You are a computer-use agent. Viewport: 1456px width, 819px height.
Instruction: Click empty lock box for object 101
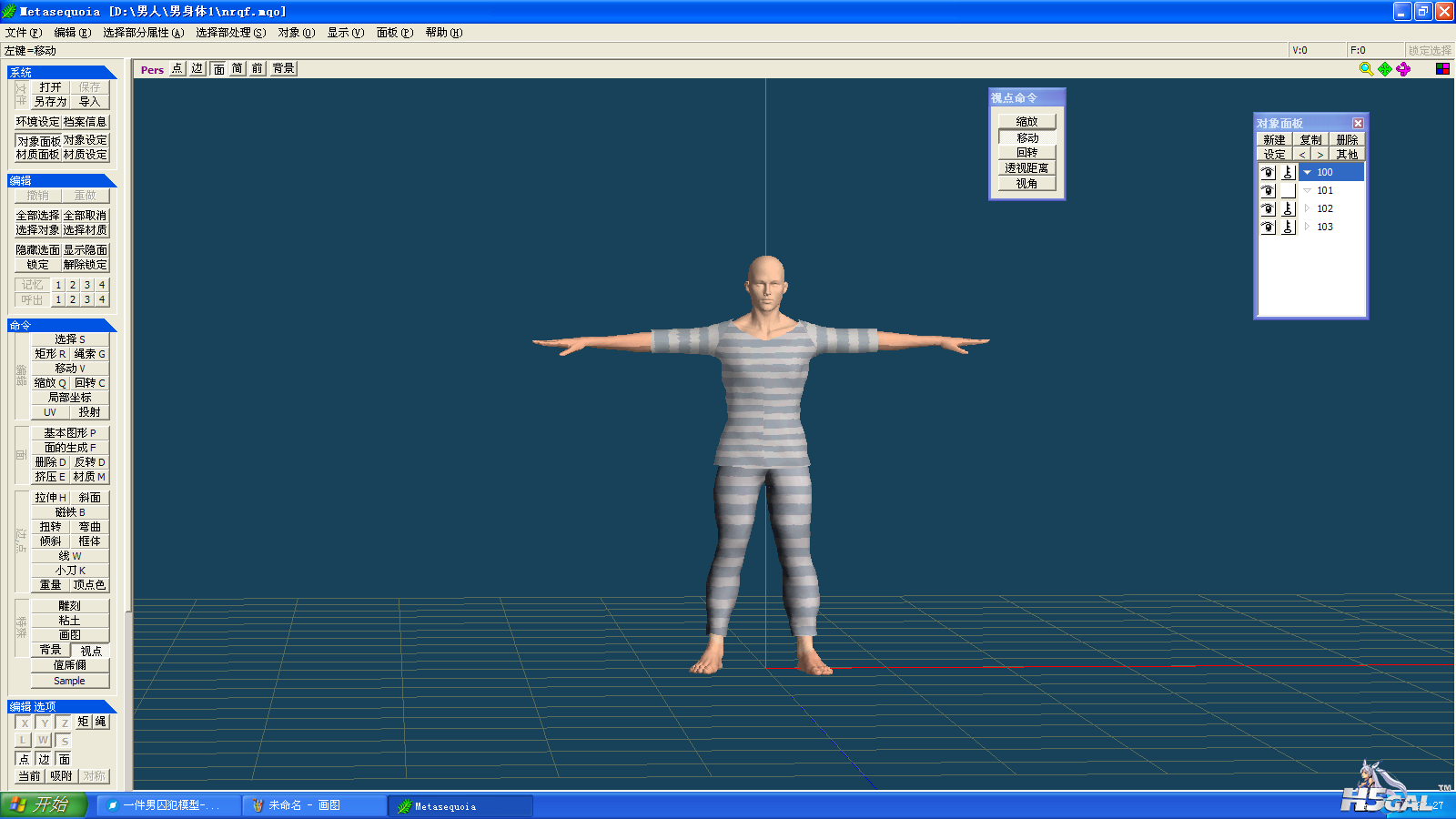click(1288, 190)
